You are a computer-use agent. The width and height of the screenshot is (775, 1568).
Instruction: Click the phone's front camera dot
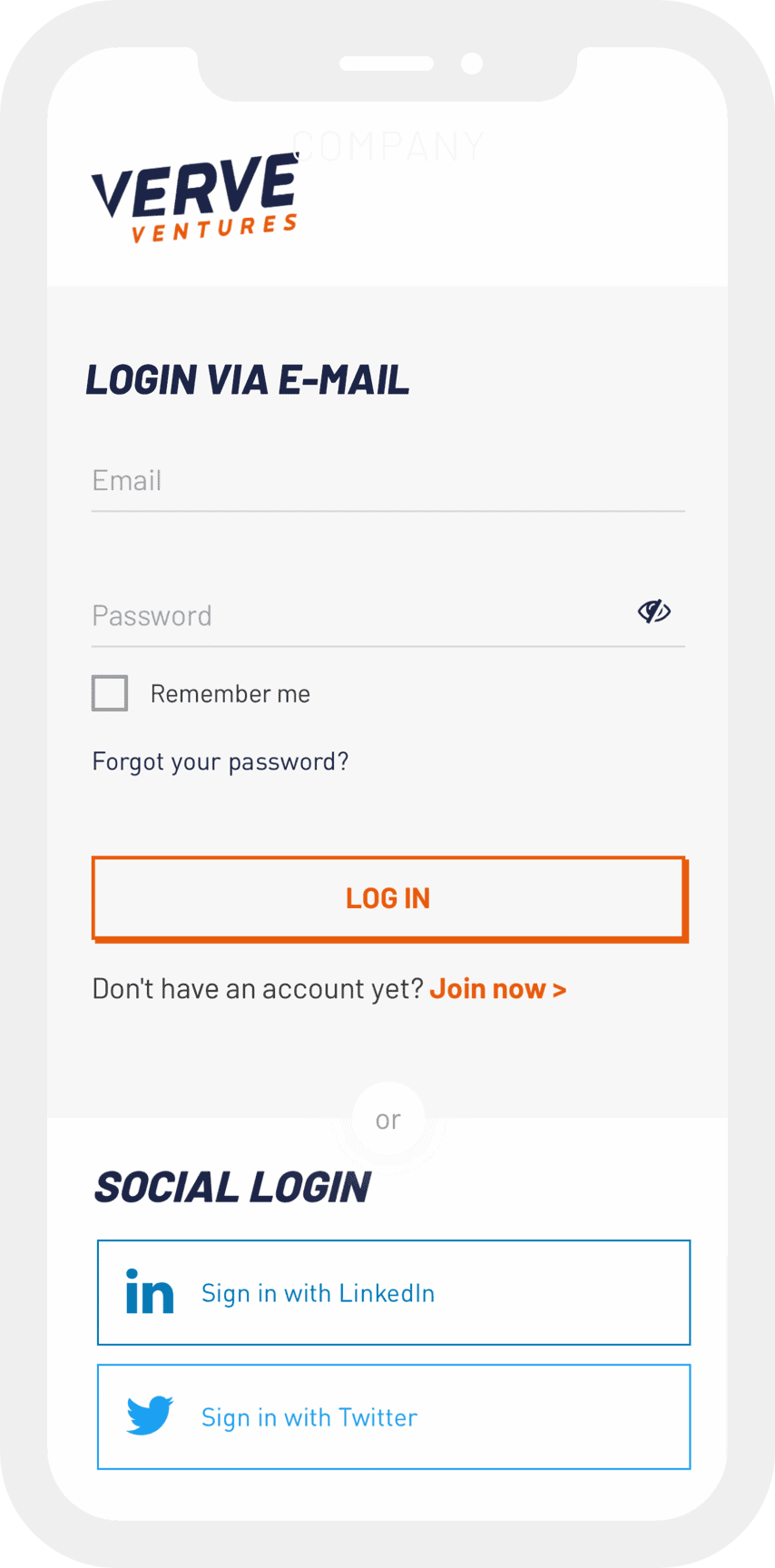pyautogui.click(x=472, y=64)
